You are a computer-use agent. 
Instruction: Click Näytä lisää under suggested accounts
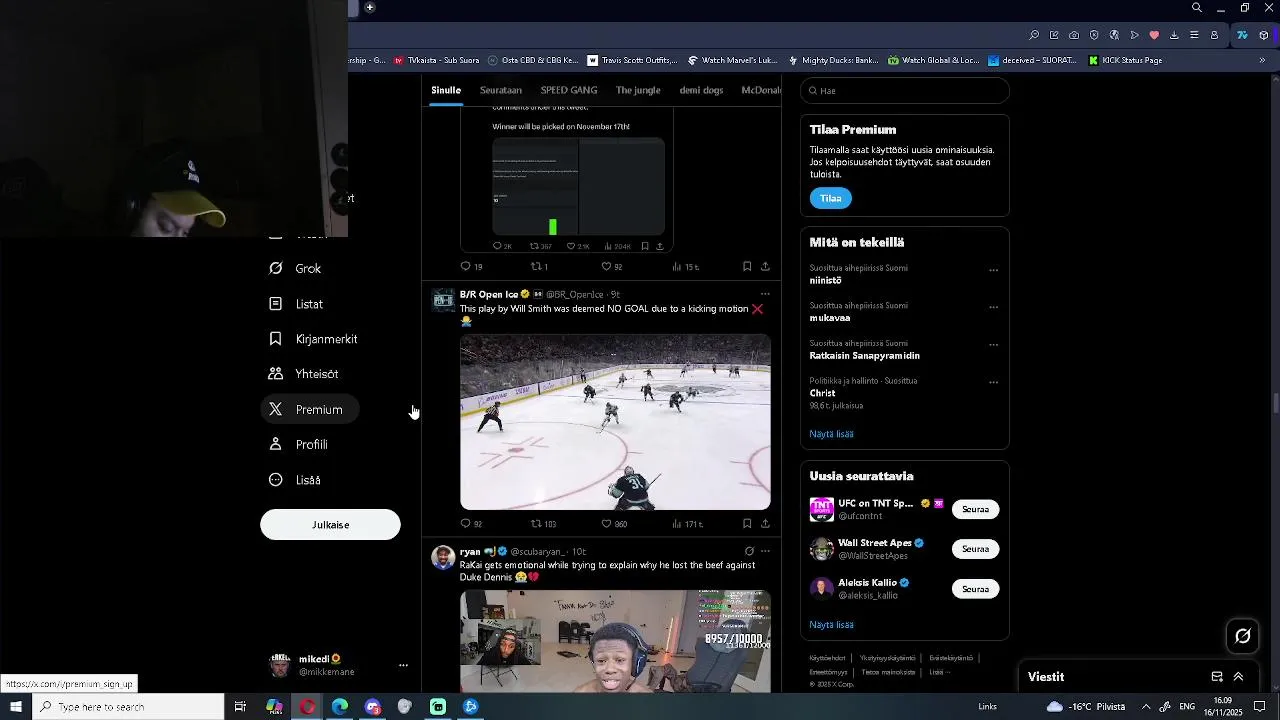pyautogui.click(x=831, y=625)
